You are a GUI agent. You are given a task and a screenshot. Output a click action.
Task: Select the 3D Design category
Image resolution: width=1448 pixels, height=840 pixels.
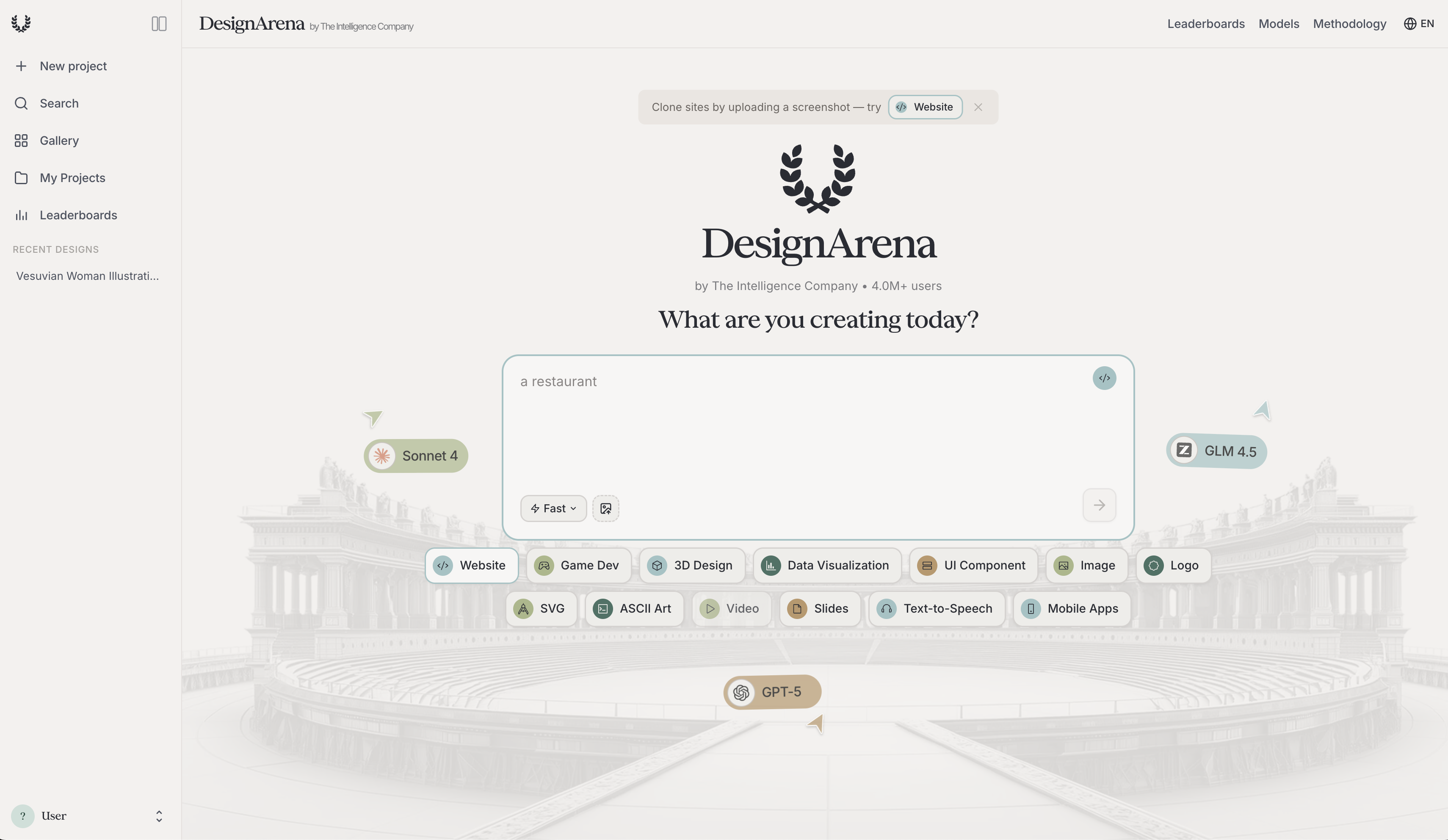(x=692, y=565)
